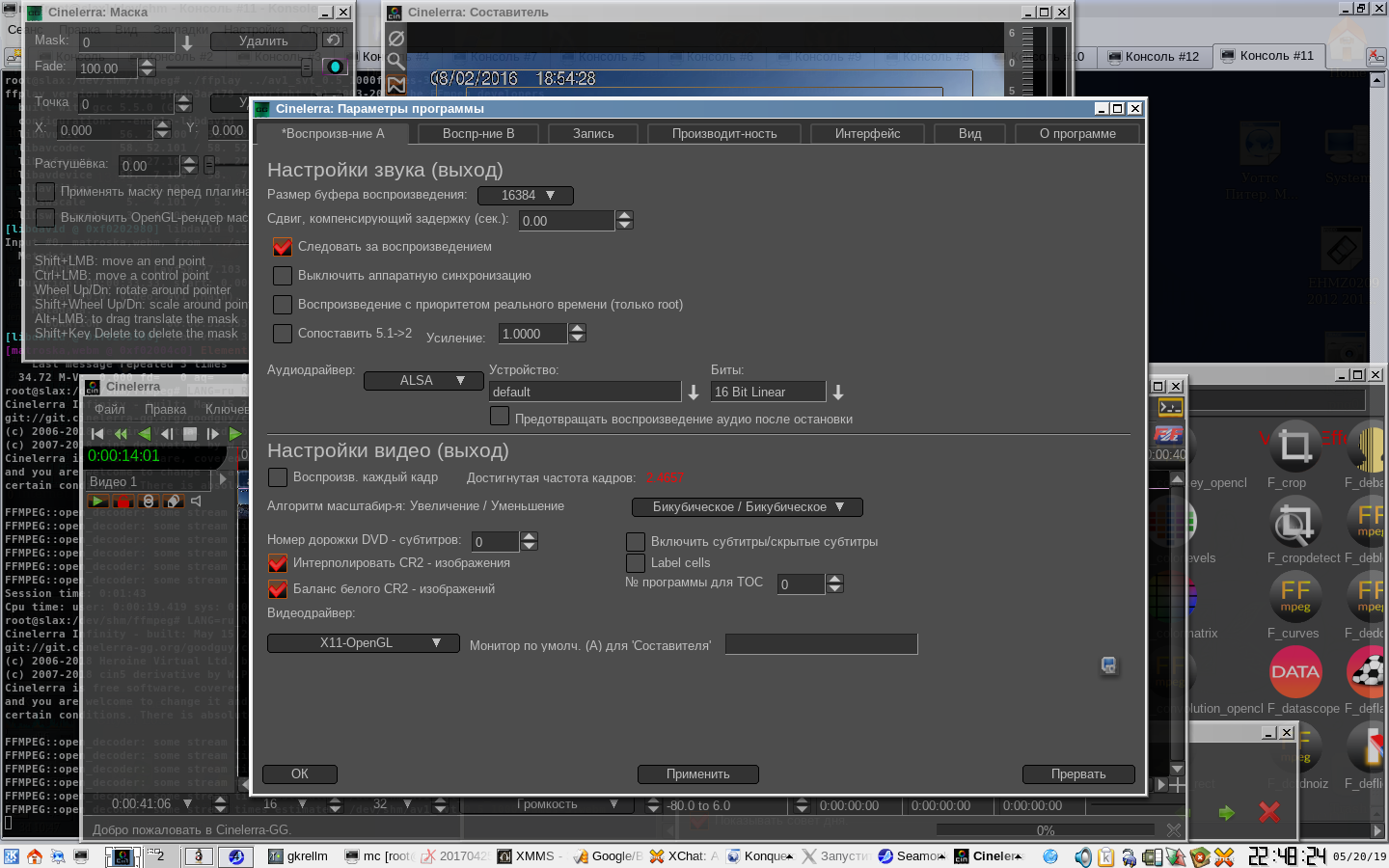Click the fast rewind transport icon
Image resolution: width=1389 pixels, height=868 pixels.
pos(121,434)
